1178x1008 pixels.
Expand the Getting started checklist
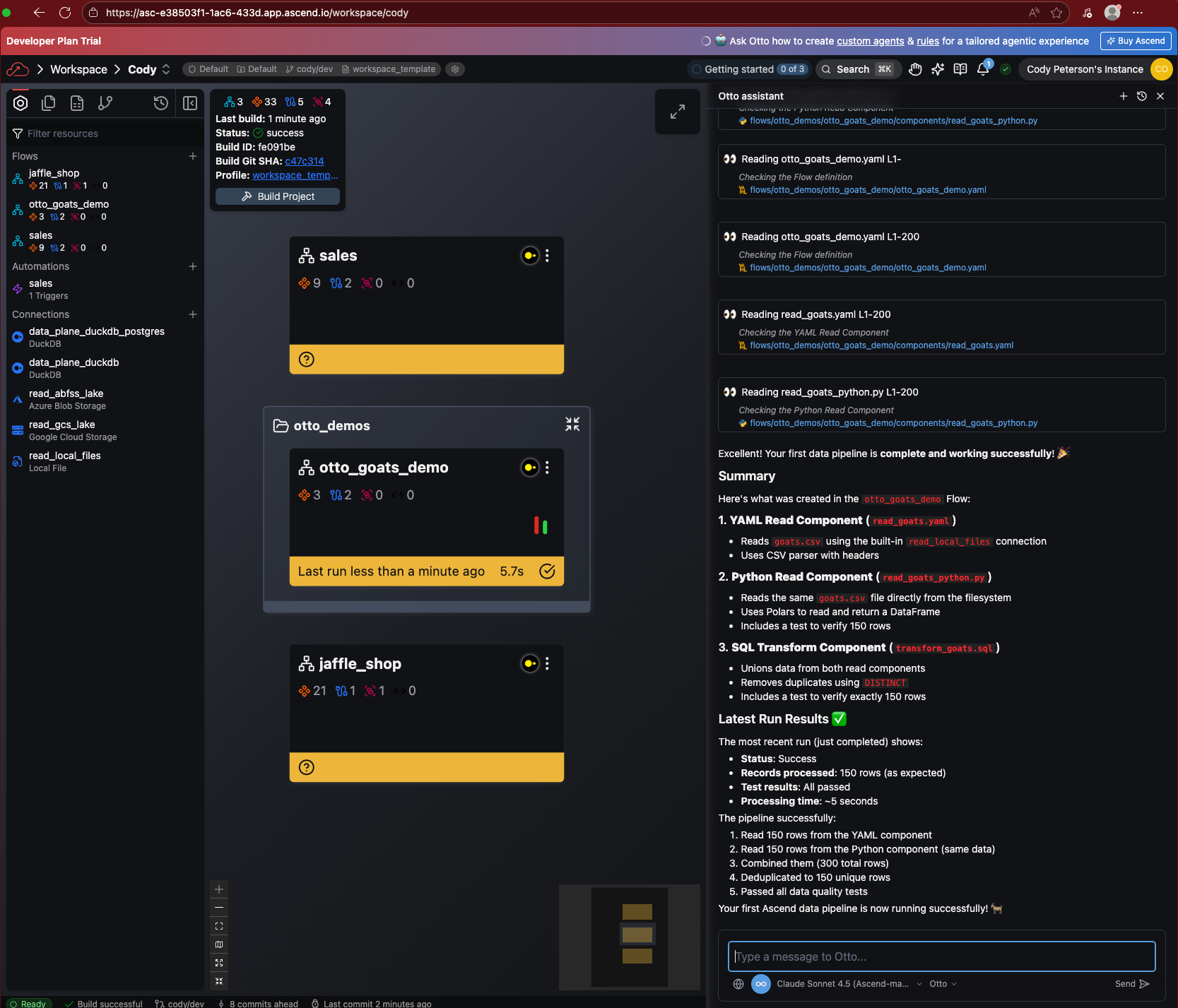[x=748, y=69]
